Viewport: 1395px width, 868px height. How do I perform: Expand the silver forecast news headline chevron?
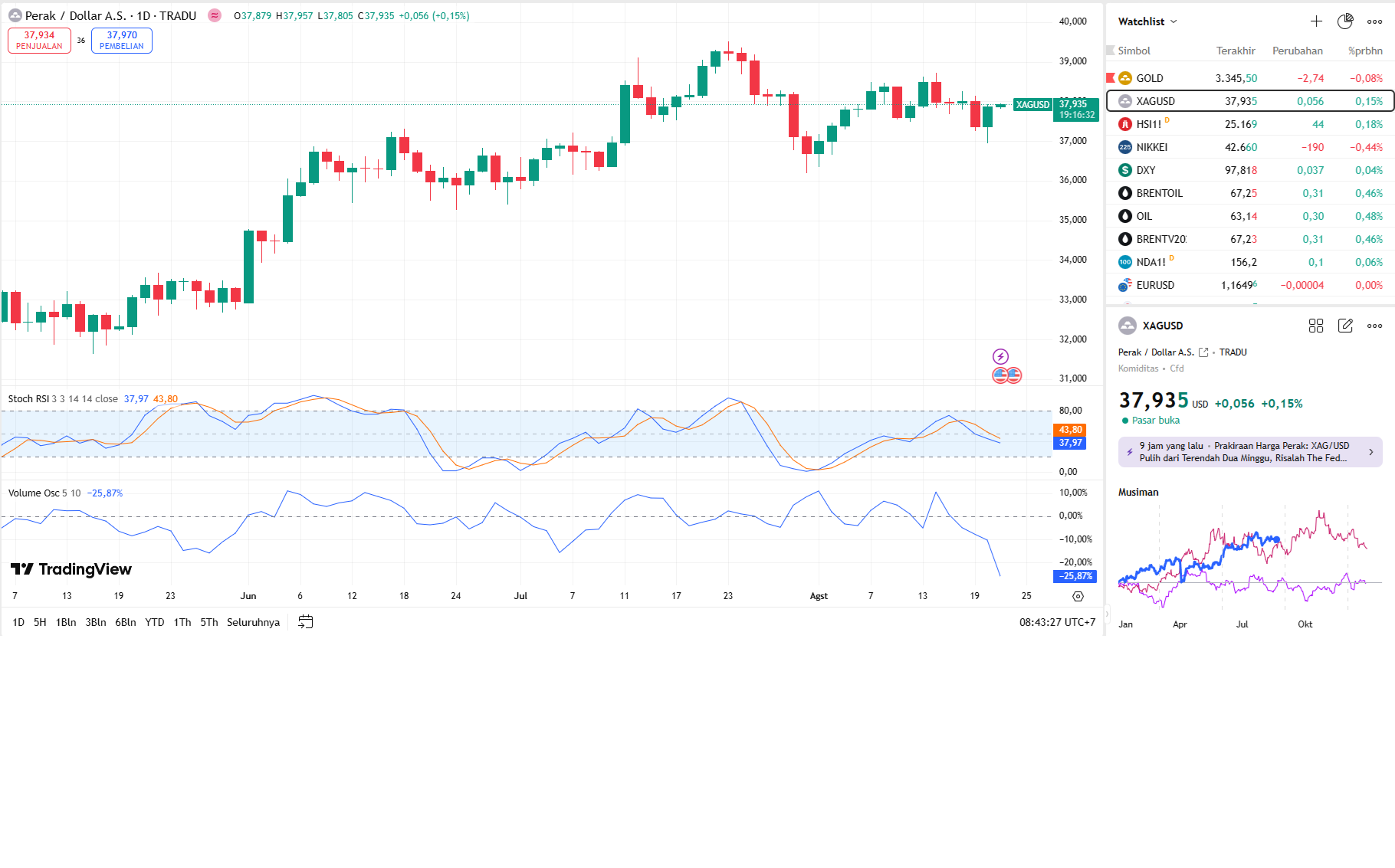(x=1371, y=452)
